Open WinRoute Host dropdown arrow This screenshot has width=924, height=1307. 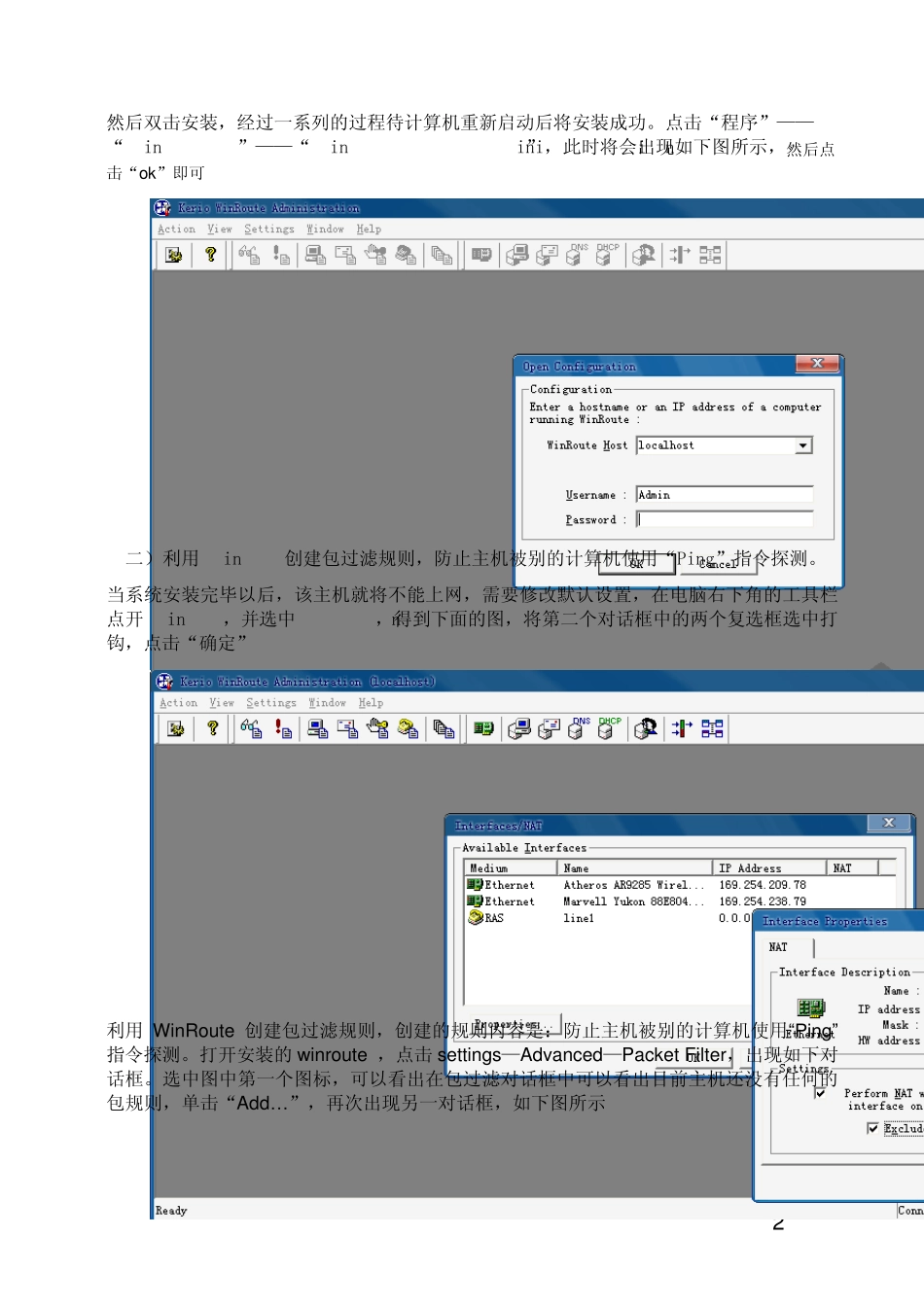pyautogui.click(x=803, y=445)
